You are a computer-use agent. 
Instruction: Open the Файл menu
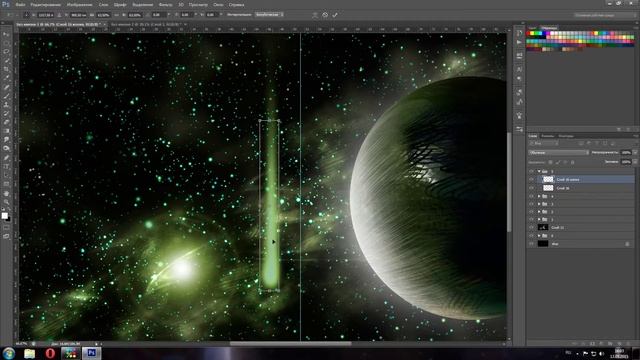click(20, 4)
